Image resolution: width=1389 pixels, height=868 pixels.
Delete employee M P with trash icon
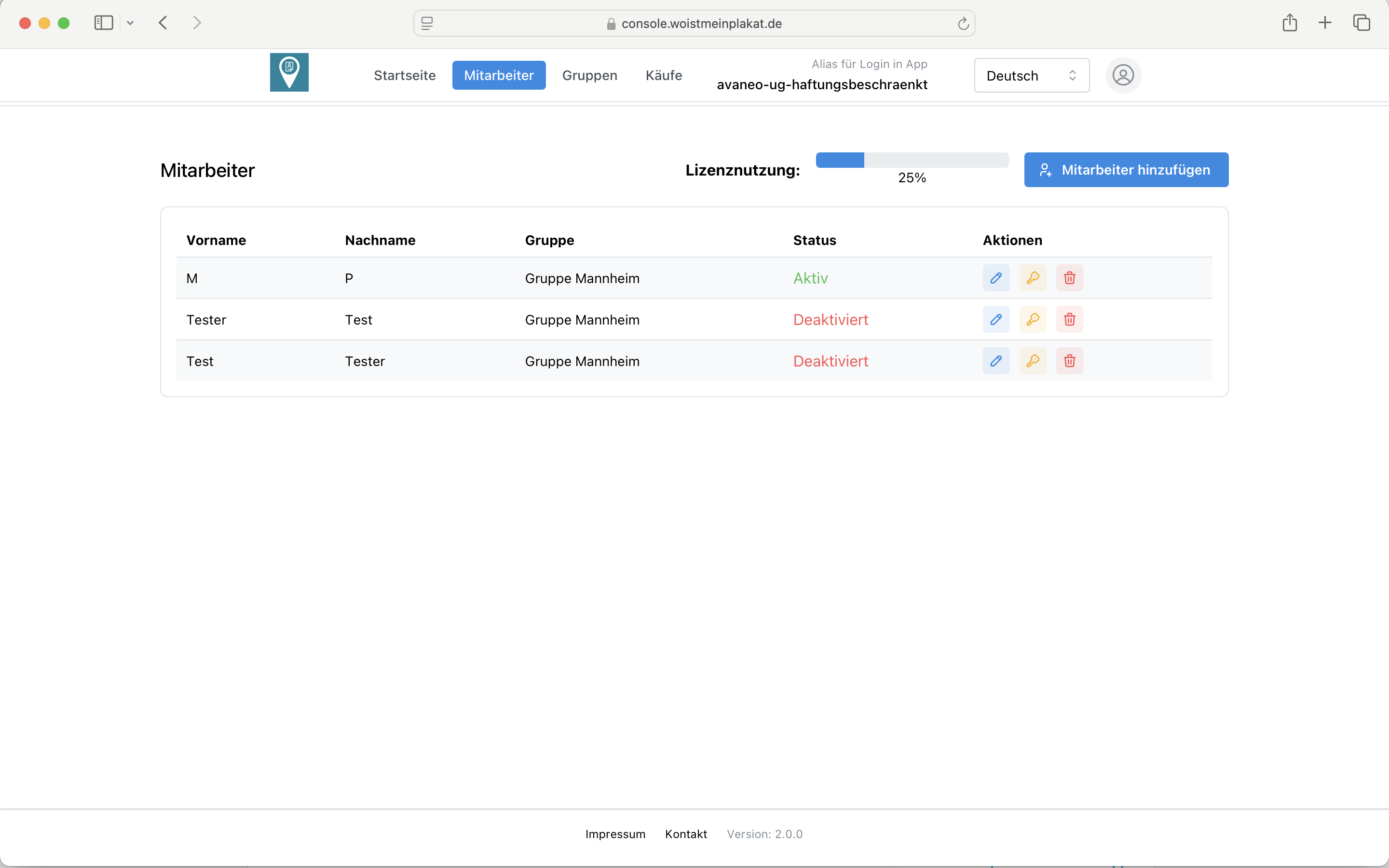[x=1069, y=278]
